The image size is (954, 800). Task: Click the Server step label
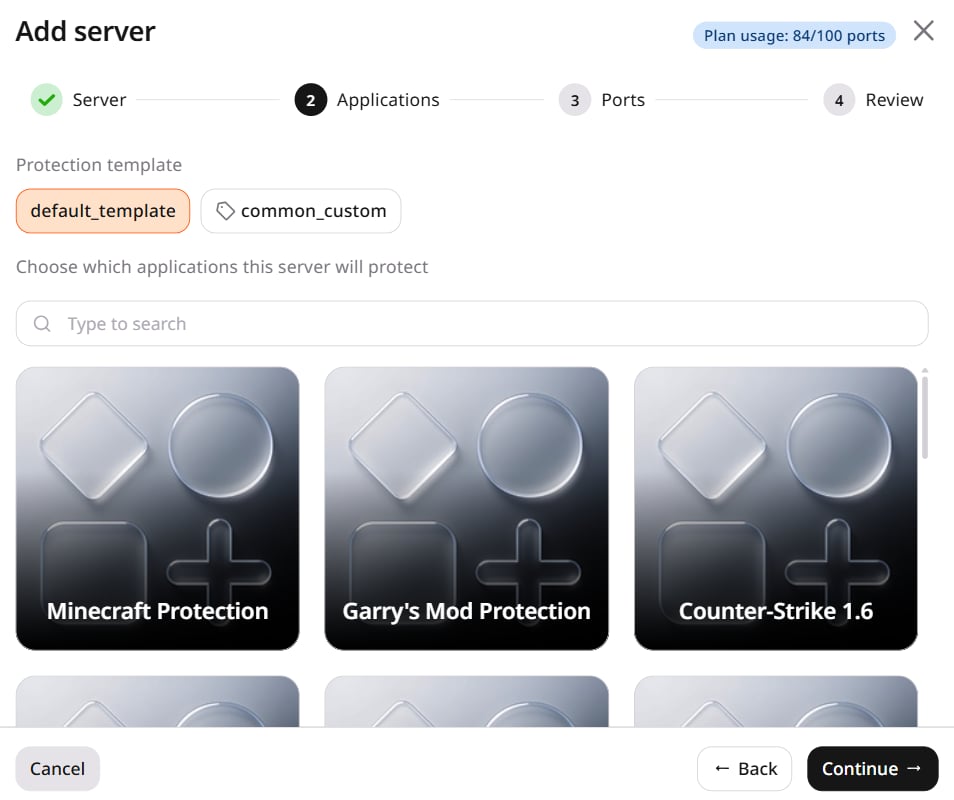[99, 100]
